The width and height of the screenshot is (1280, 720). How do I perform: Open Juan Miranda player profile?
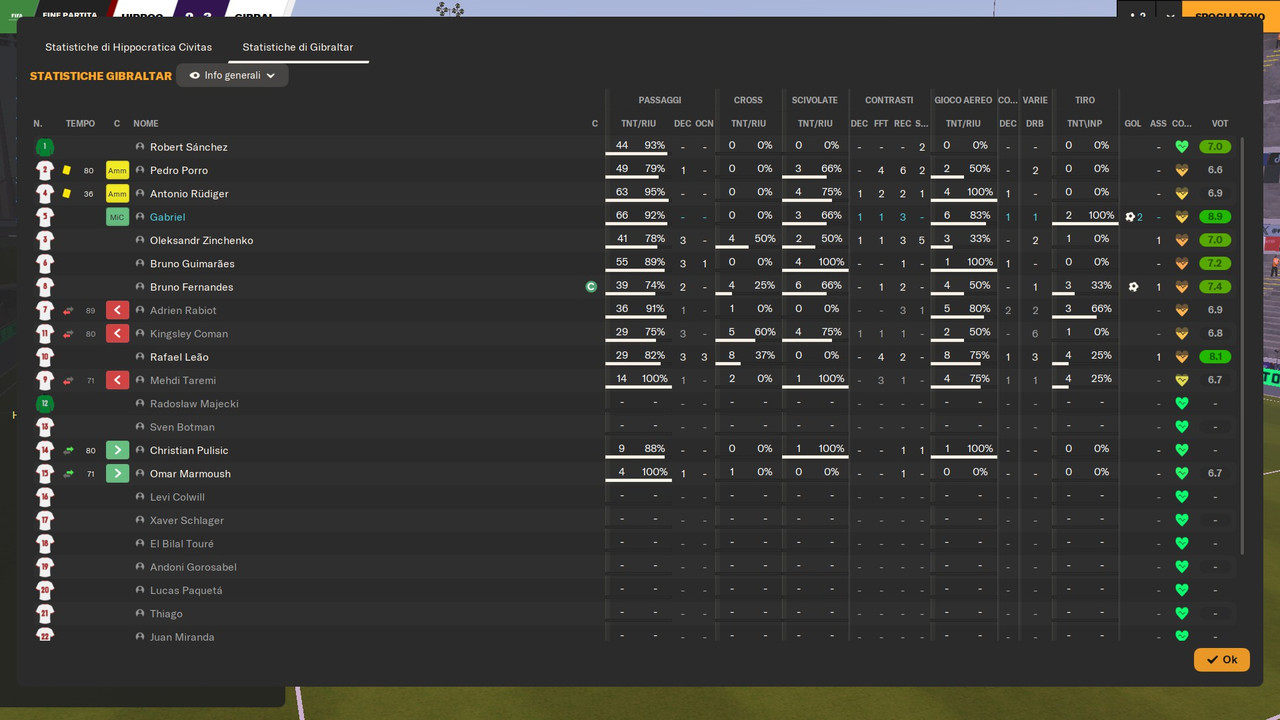click(182, 637)
